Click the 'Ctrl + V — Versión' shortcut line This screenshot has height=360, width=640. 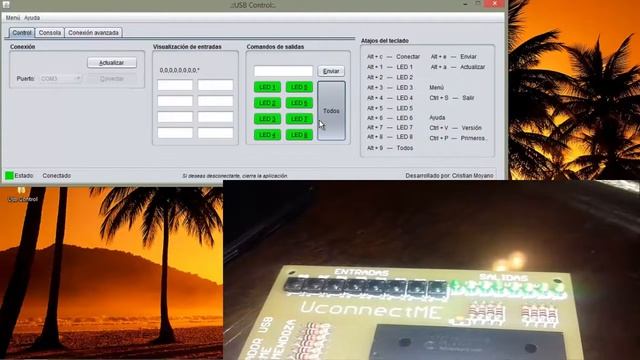[x=455, y=128]
